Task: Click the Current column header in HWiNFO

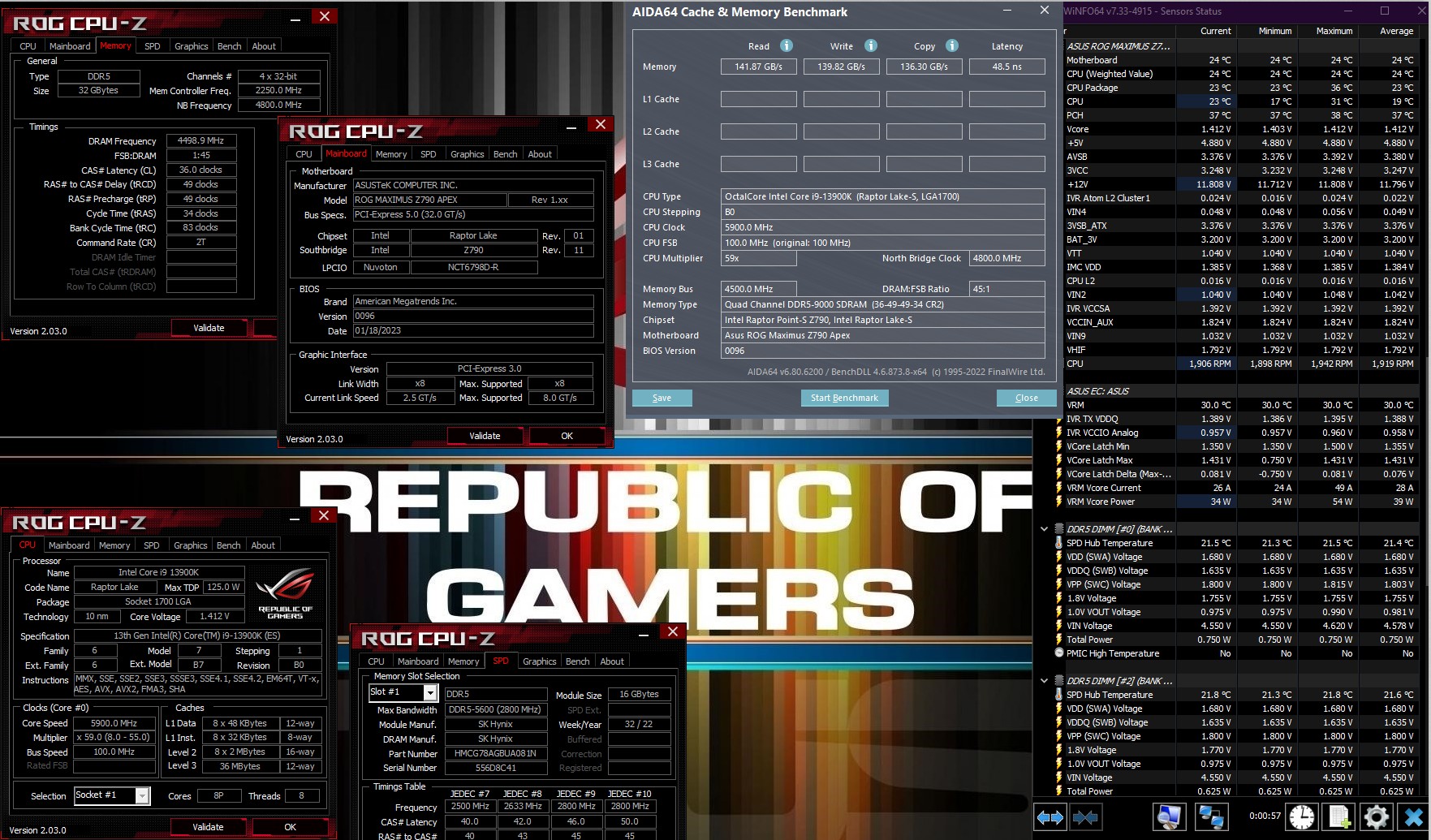Action: (x=1205, y=31)
